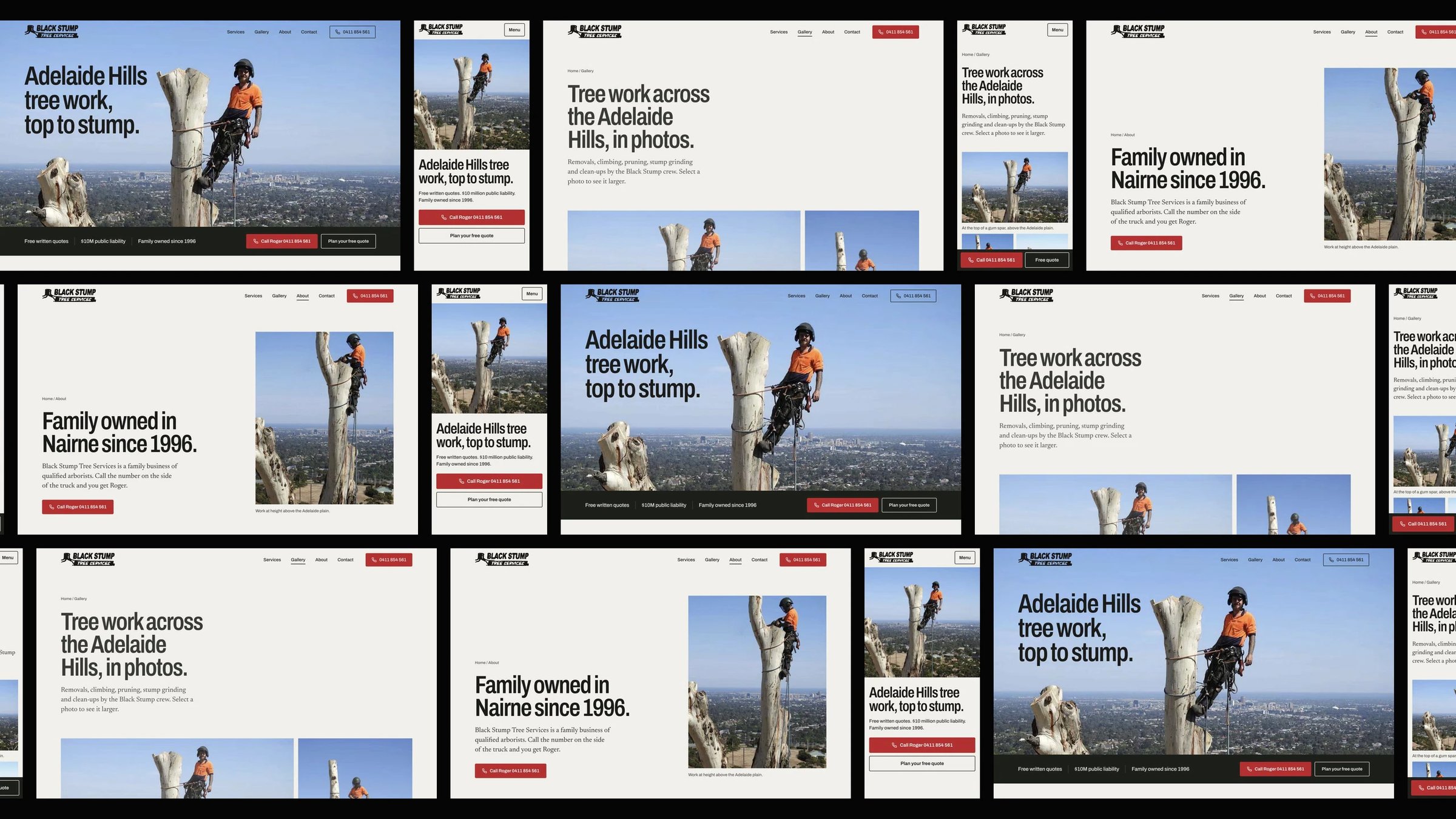Click climber photo in middle-row About page mockup
1456x819 pixels.
point(324,418)
